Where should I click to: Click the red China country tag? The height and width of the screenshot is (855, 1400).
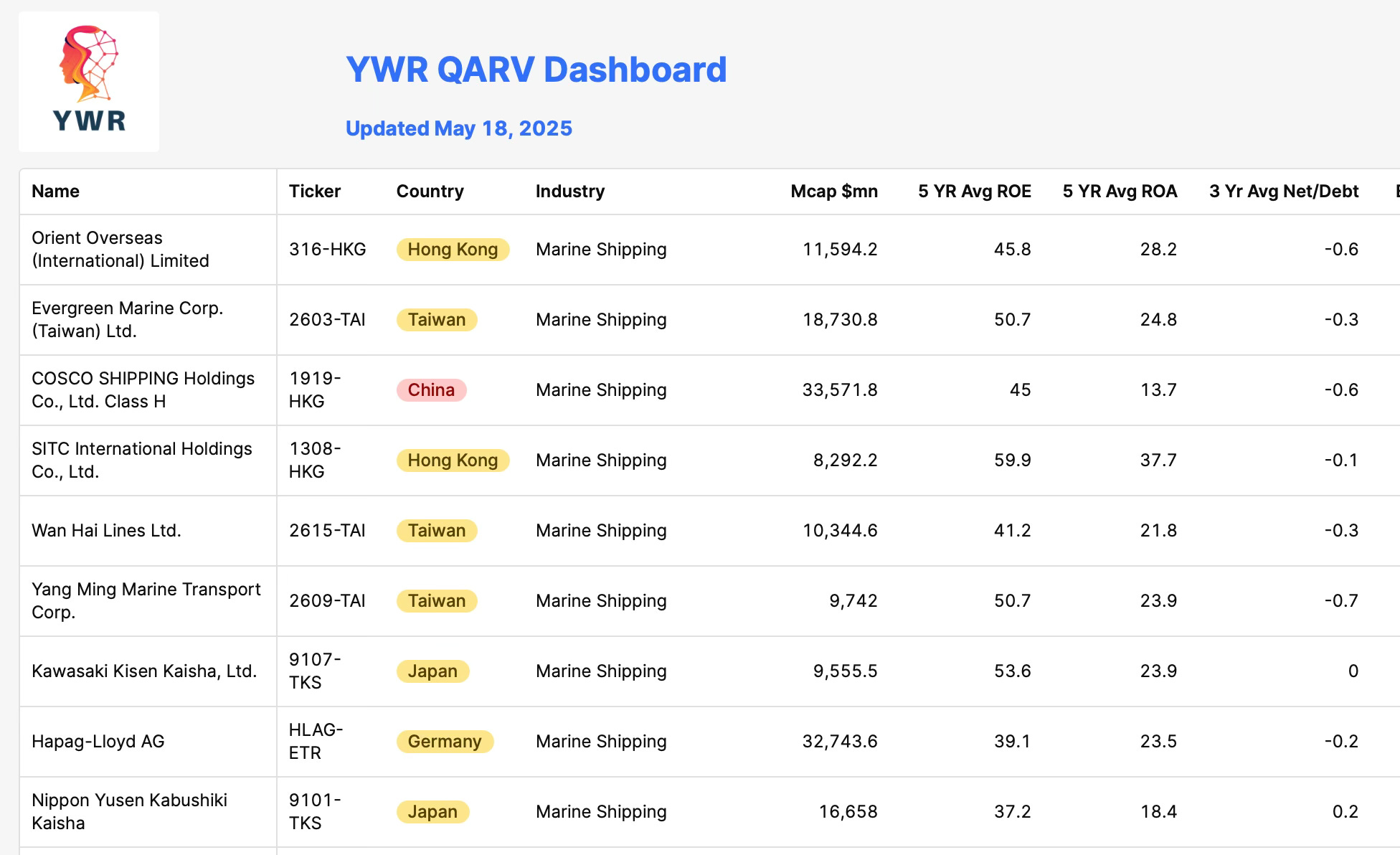click(431, 390)
